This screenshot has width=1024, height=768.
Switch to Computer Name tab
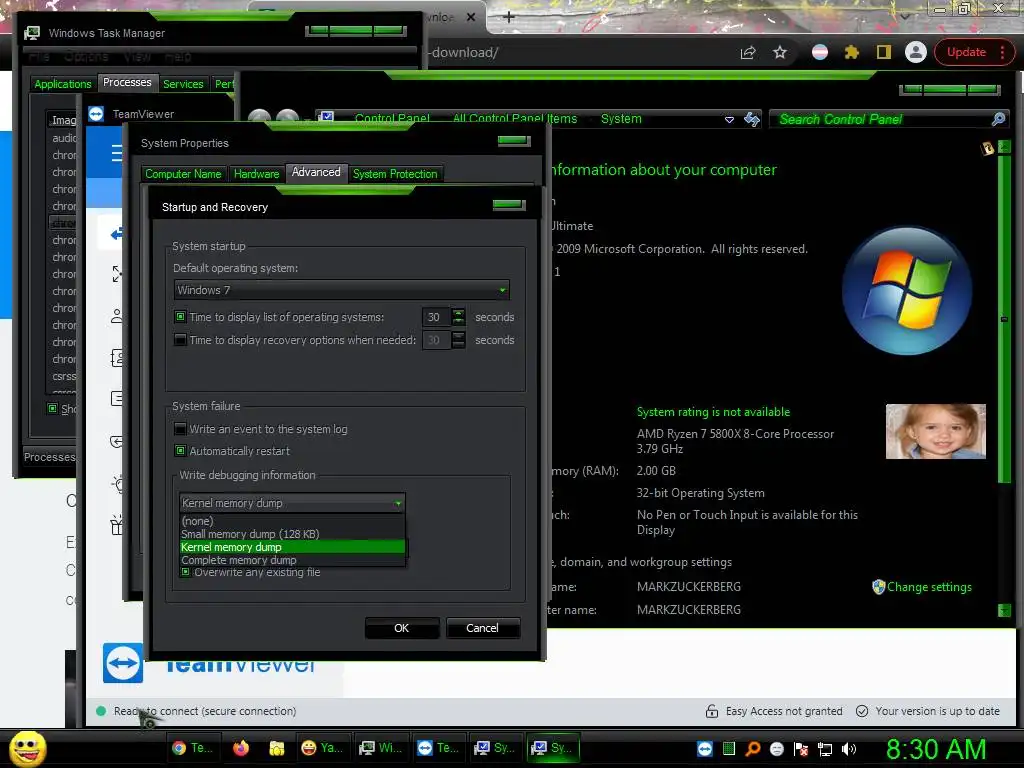pos(184,174)
